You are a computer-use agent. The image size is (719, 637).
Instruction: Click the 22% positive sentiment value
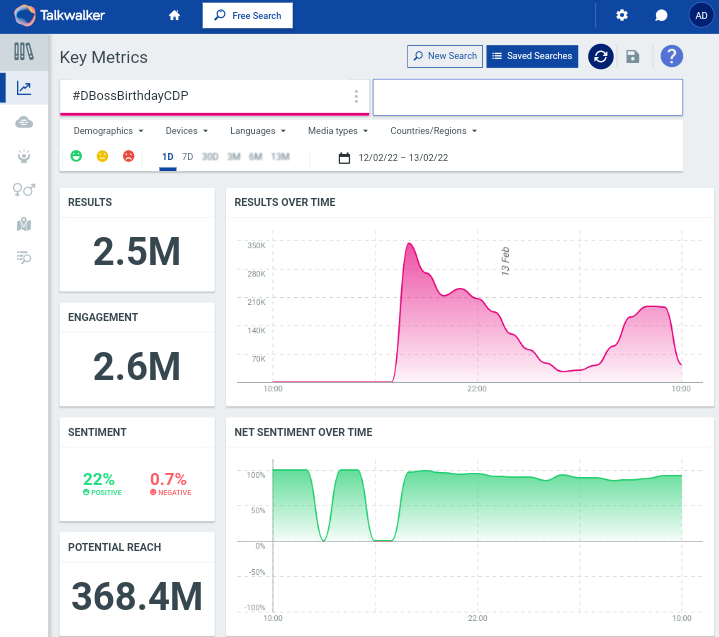[x=99, y=479]
